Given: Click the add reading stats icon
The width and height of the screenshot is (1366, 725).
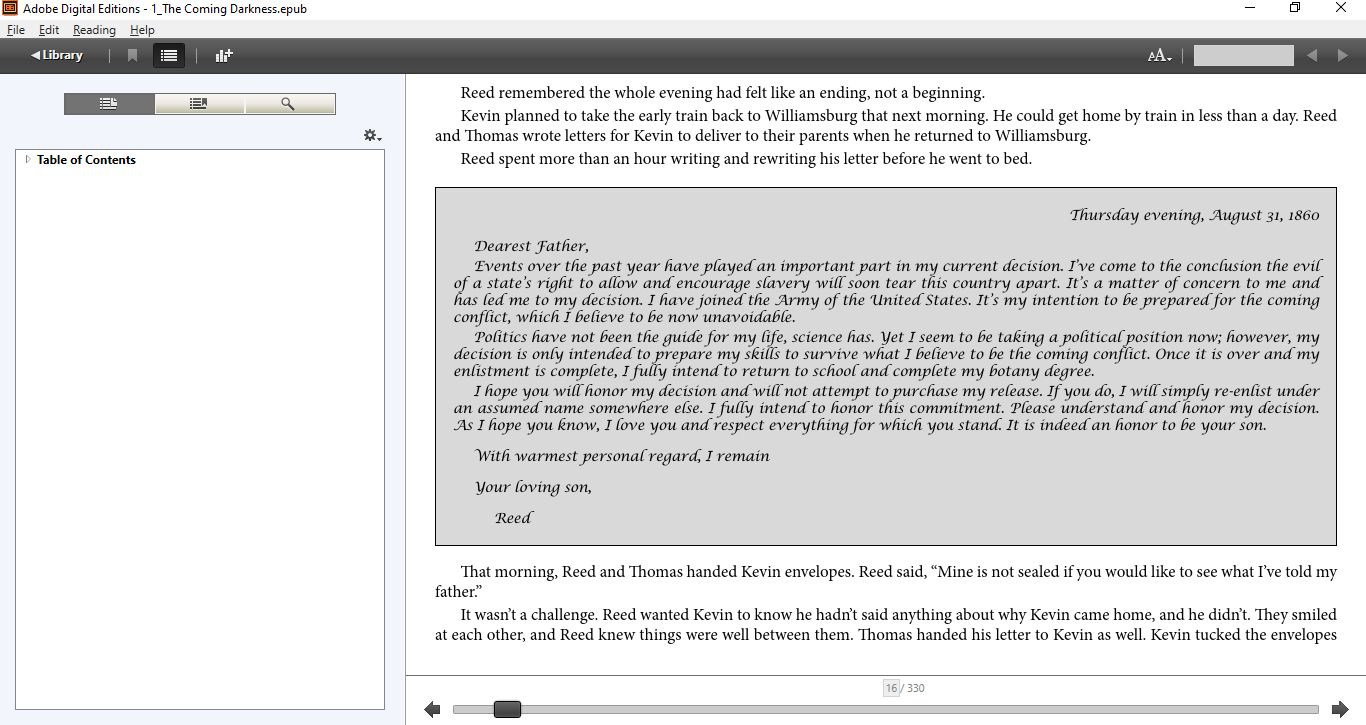Looking at the screenshot, I should pos(224,56).
